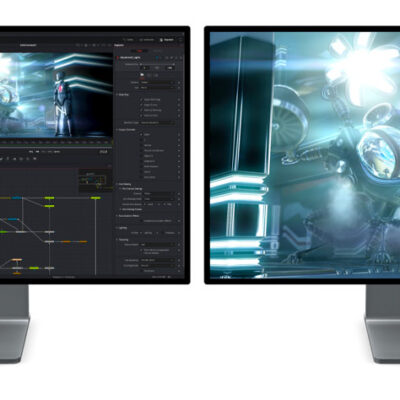The width and height of the screenshot is (400, 400).
Task: Select the second Inspector controls tab icon
Action: click(149, 75)
